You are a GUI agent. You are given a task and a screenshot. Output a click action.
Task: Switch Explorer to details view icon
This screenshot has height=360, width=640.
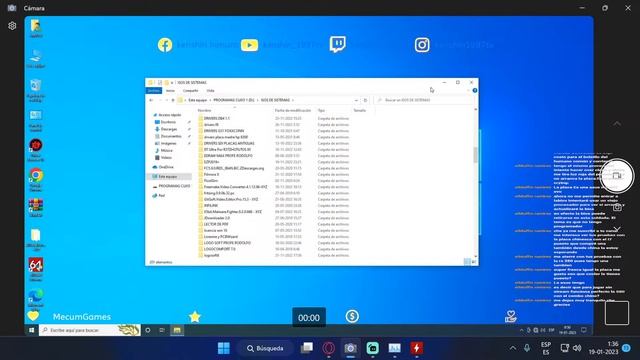pos(467,262)
